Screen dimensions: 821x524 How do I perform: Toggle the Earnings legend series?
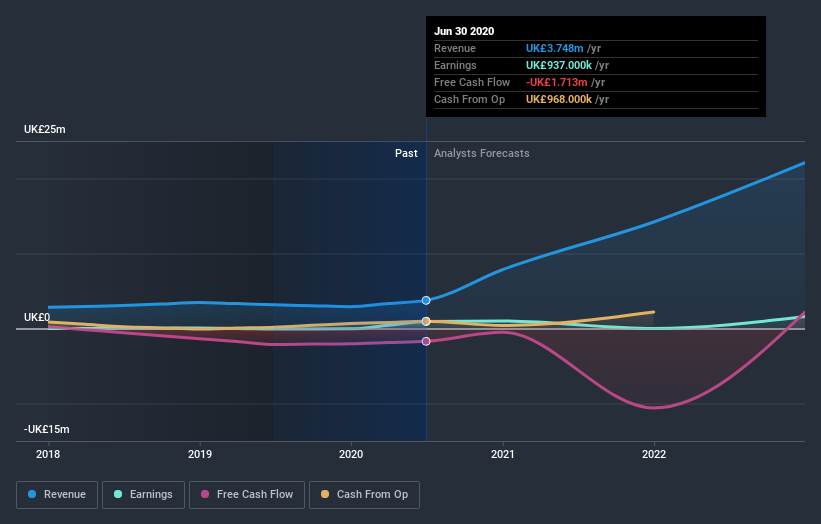tap(143, 495)
